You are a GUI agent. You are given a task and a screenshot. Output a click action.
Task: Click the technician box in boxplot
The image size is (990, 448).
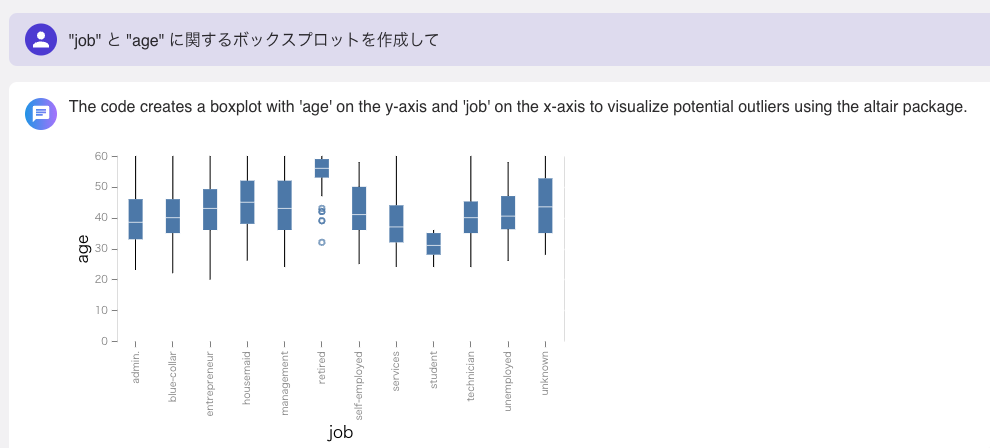[471, 217]
